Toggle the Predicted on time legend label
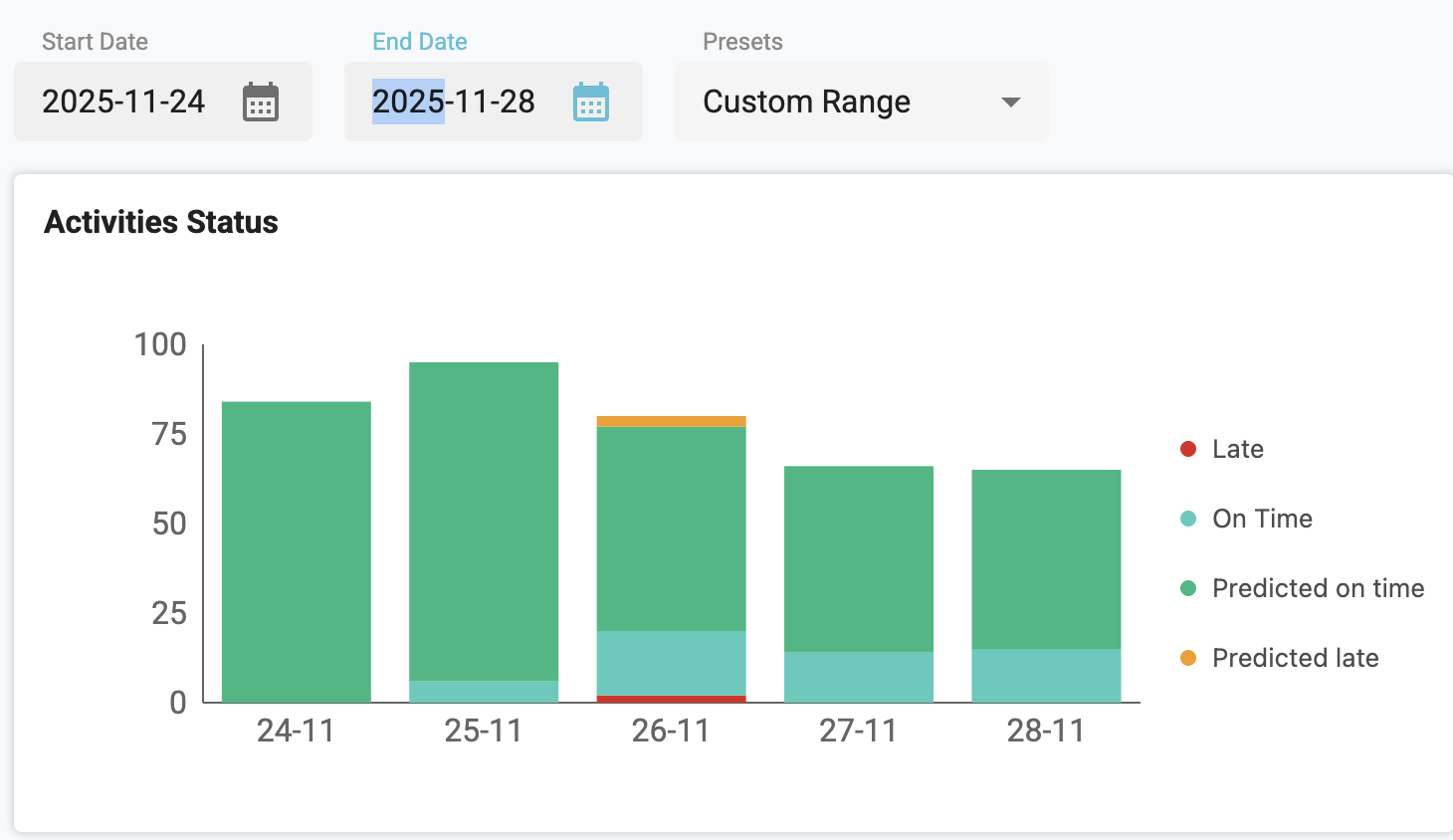Viewport: 1453px width, 840px height. [x=1318, y=588]
